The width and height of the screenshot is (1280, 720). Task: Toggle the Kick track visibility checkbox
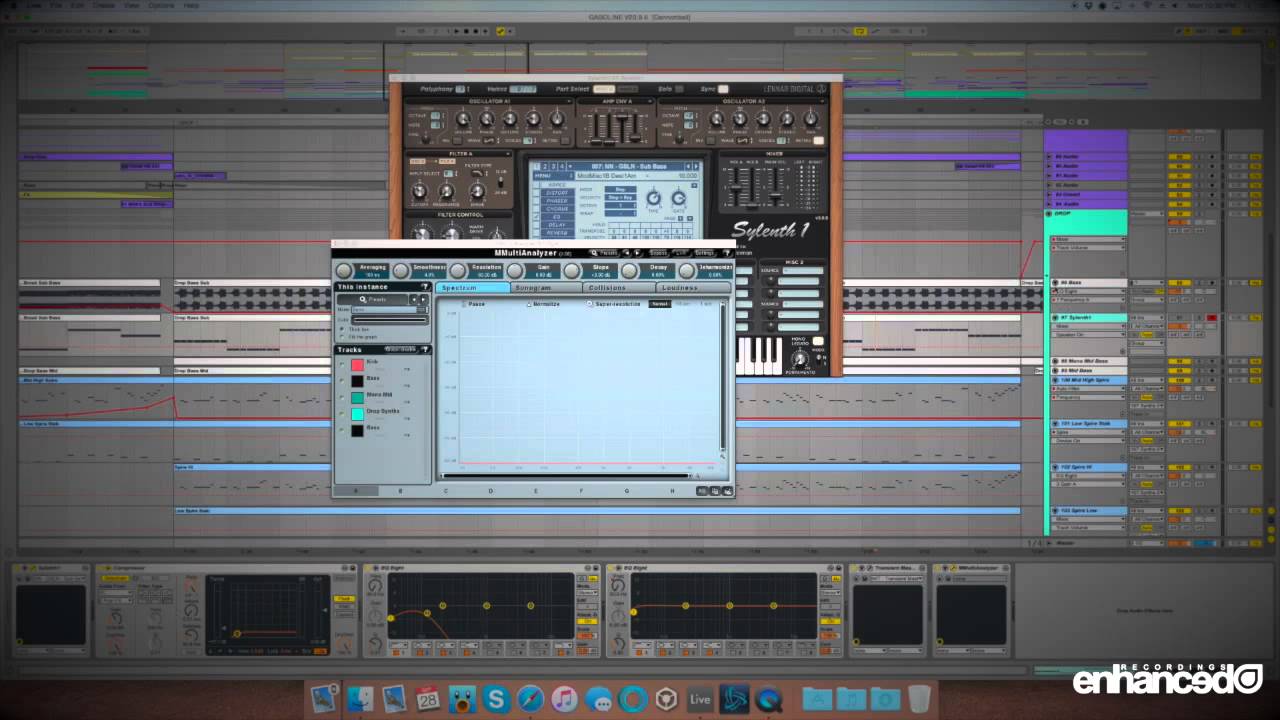coord(342,365)
